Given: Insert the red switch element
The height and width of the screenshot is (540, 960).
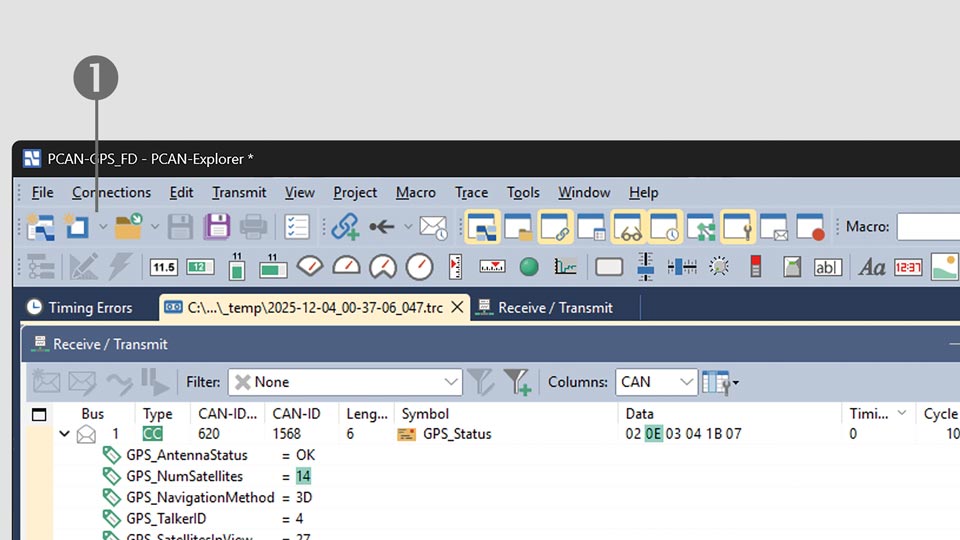Looking at the screenshot, I should (756, 267).
